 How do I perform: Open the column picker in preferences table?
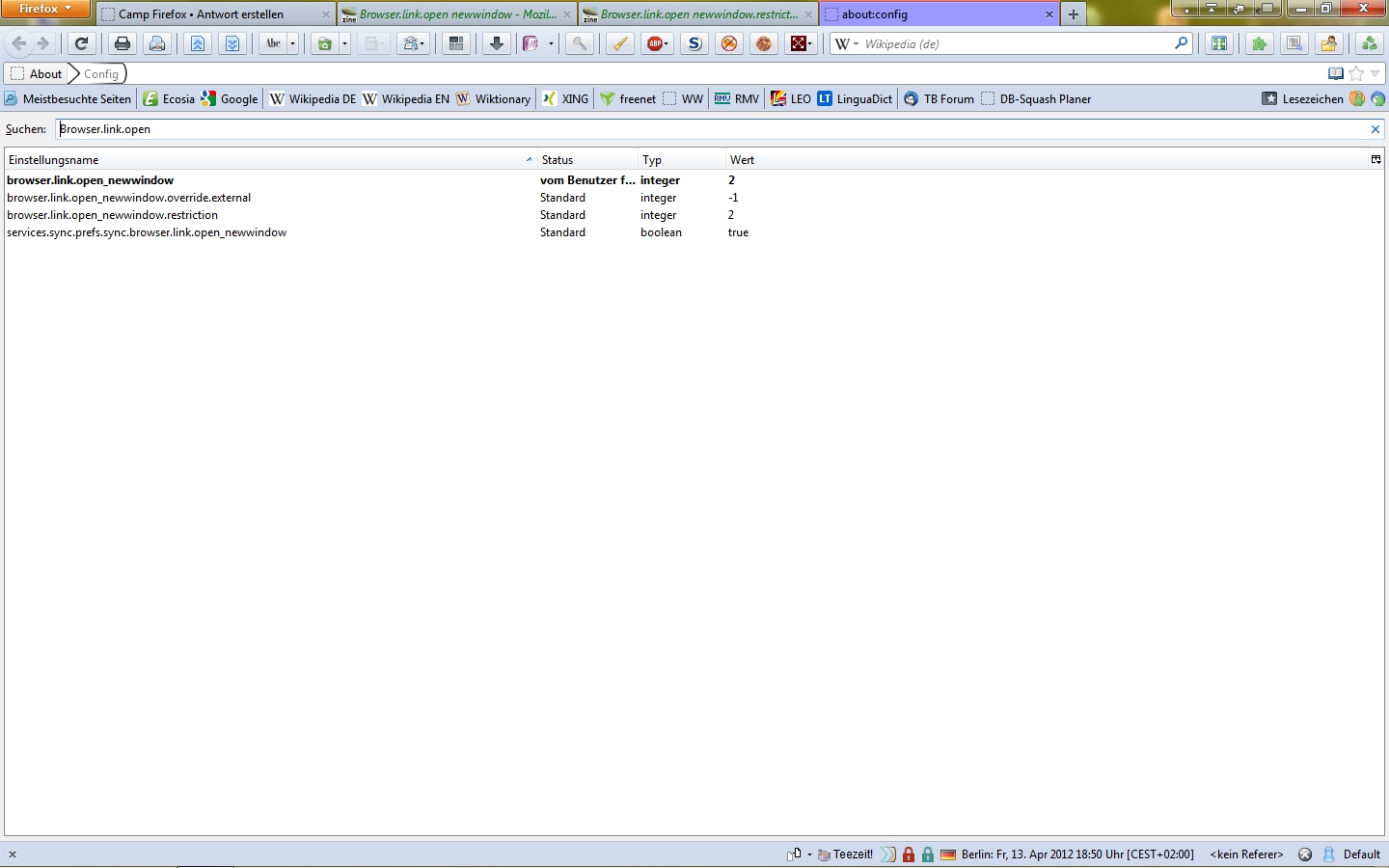tap(1375, 159)
